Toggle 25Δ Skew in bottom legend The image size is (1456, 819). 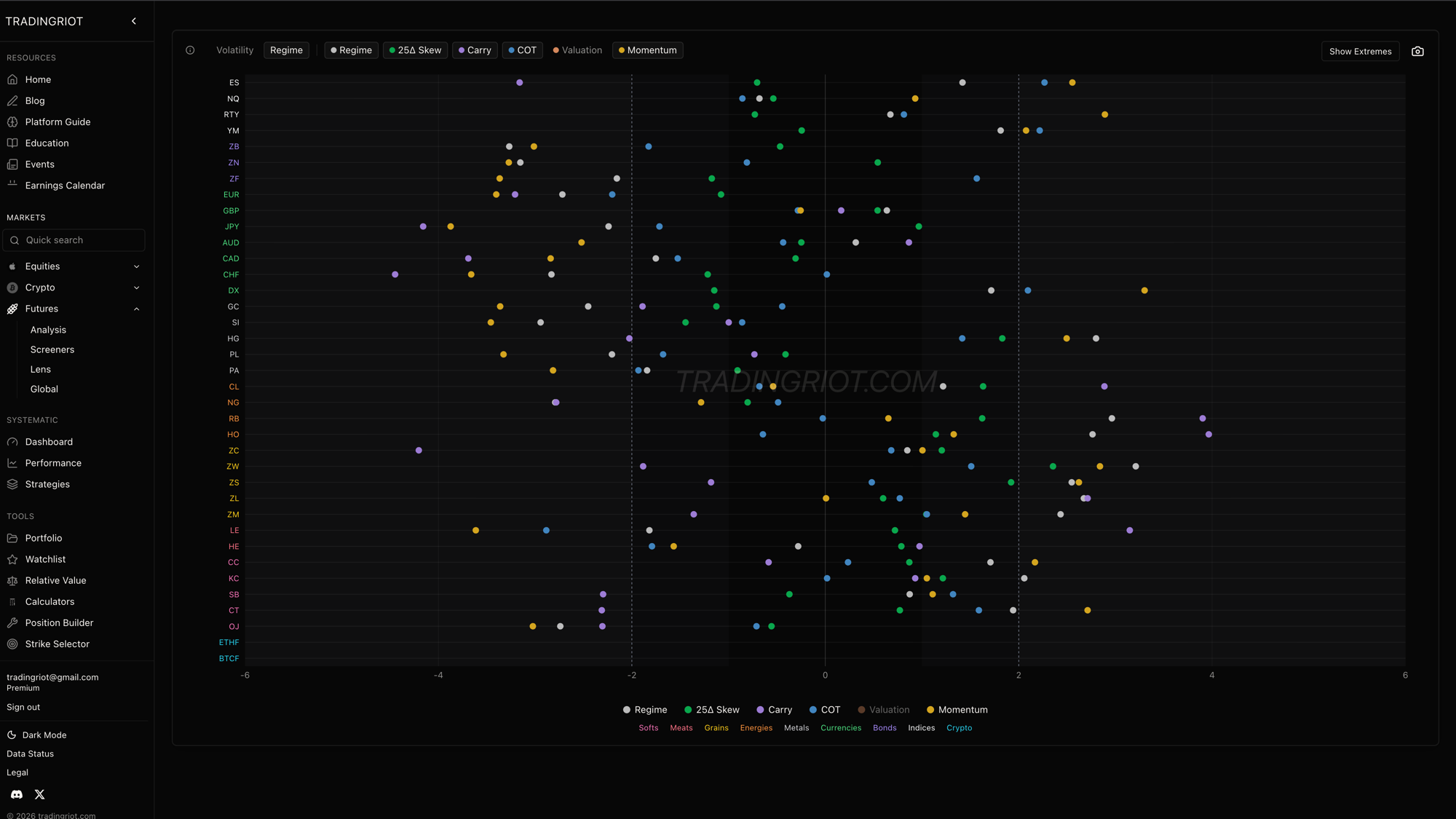coord(711,710)
